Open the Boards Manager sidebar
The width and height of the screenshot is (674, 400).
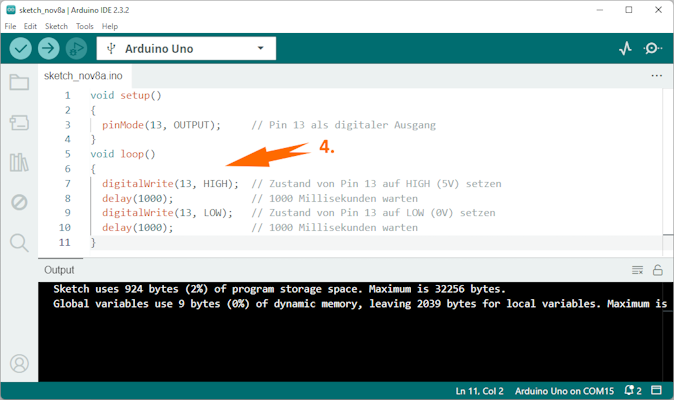tap(19, 123)
